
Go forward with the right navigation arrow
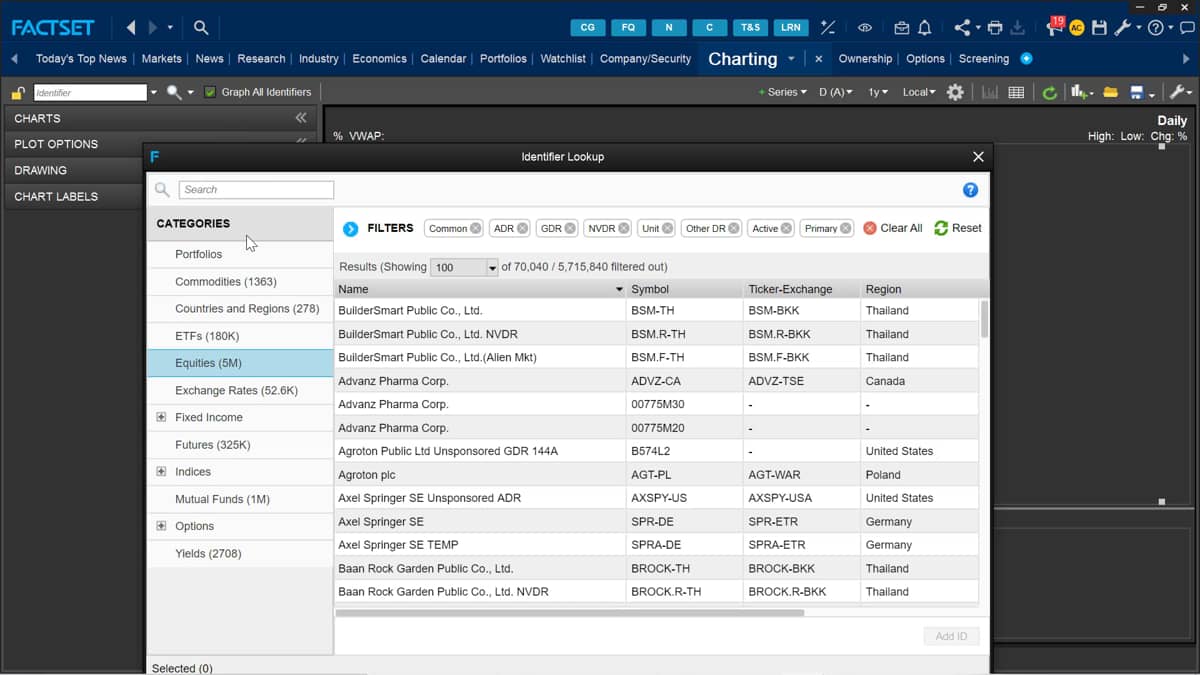tap(152, 28)
